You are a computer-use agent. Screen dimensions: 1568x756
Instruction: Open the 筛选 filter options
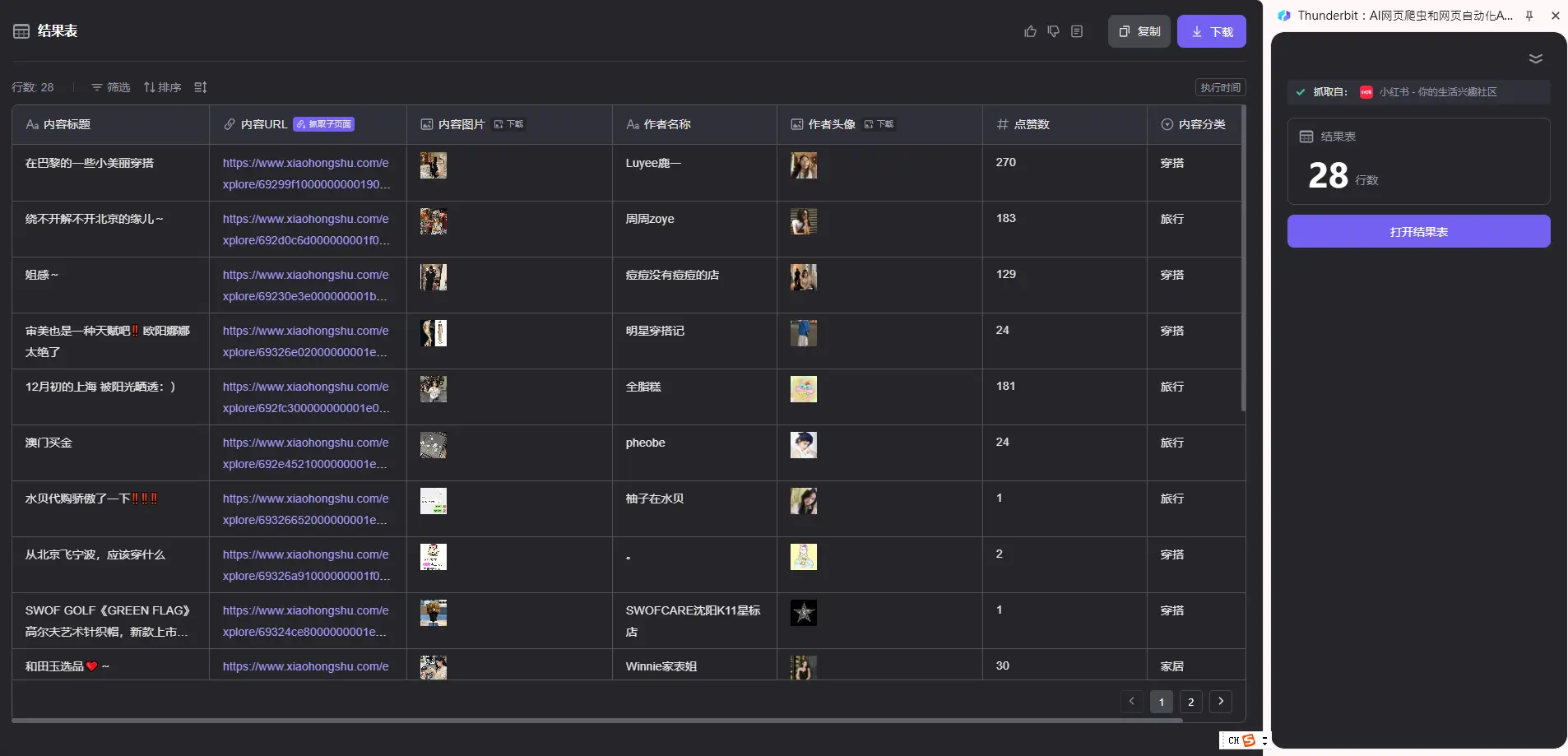(x=110, y=87)
